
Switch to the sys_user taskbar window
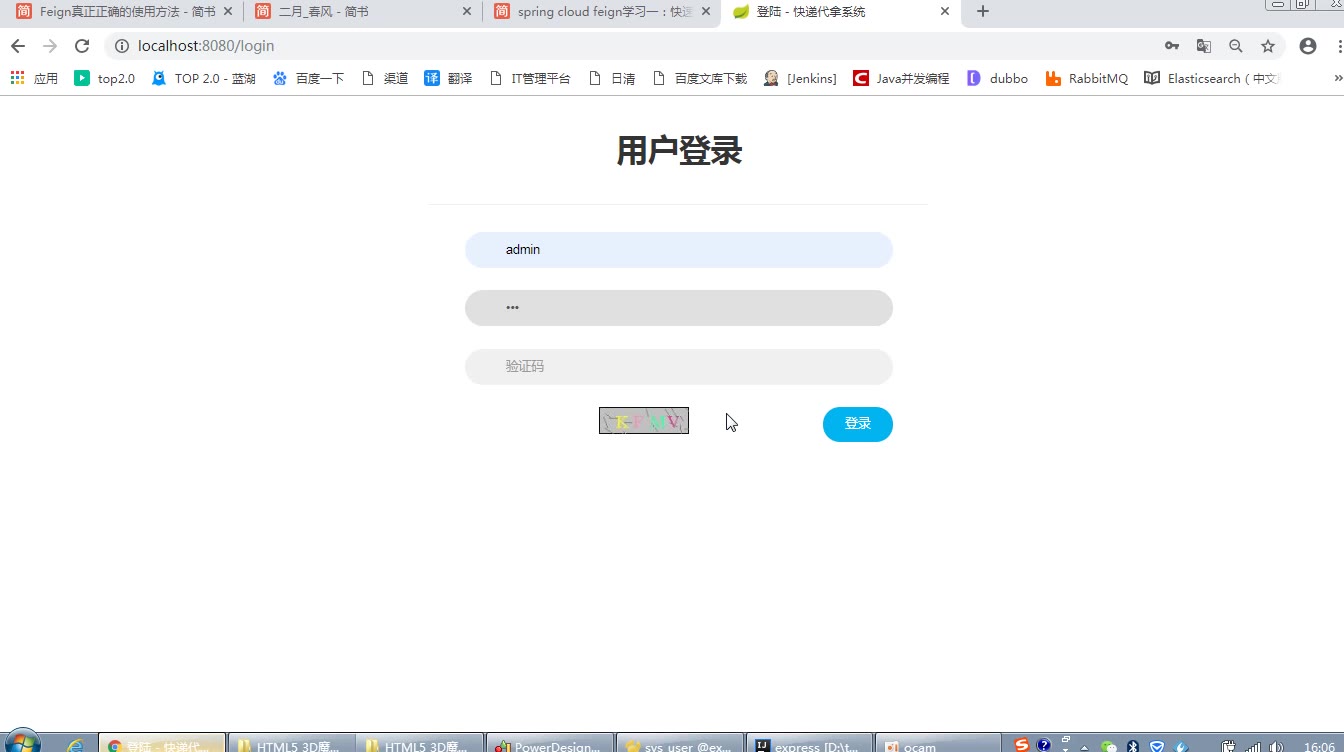678,745
